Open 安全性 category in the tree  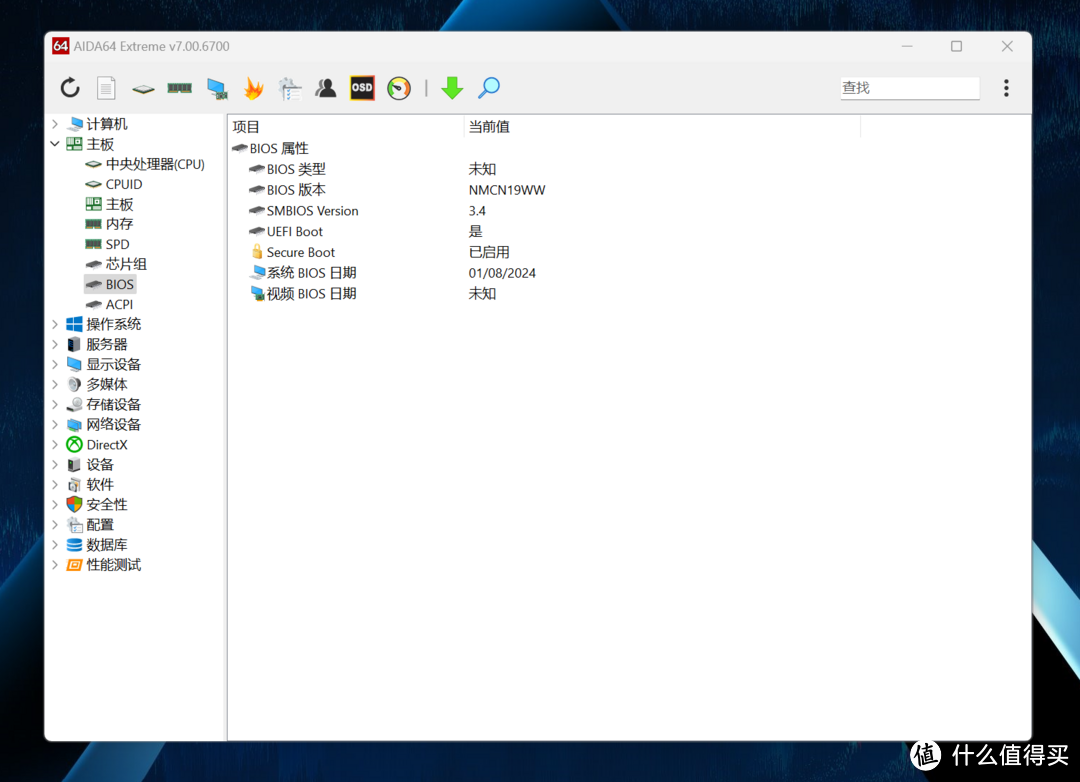click(x=97, y=504)
